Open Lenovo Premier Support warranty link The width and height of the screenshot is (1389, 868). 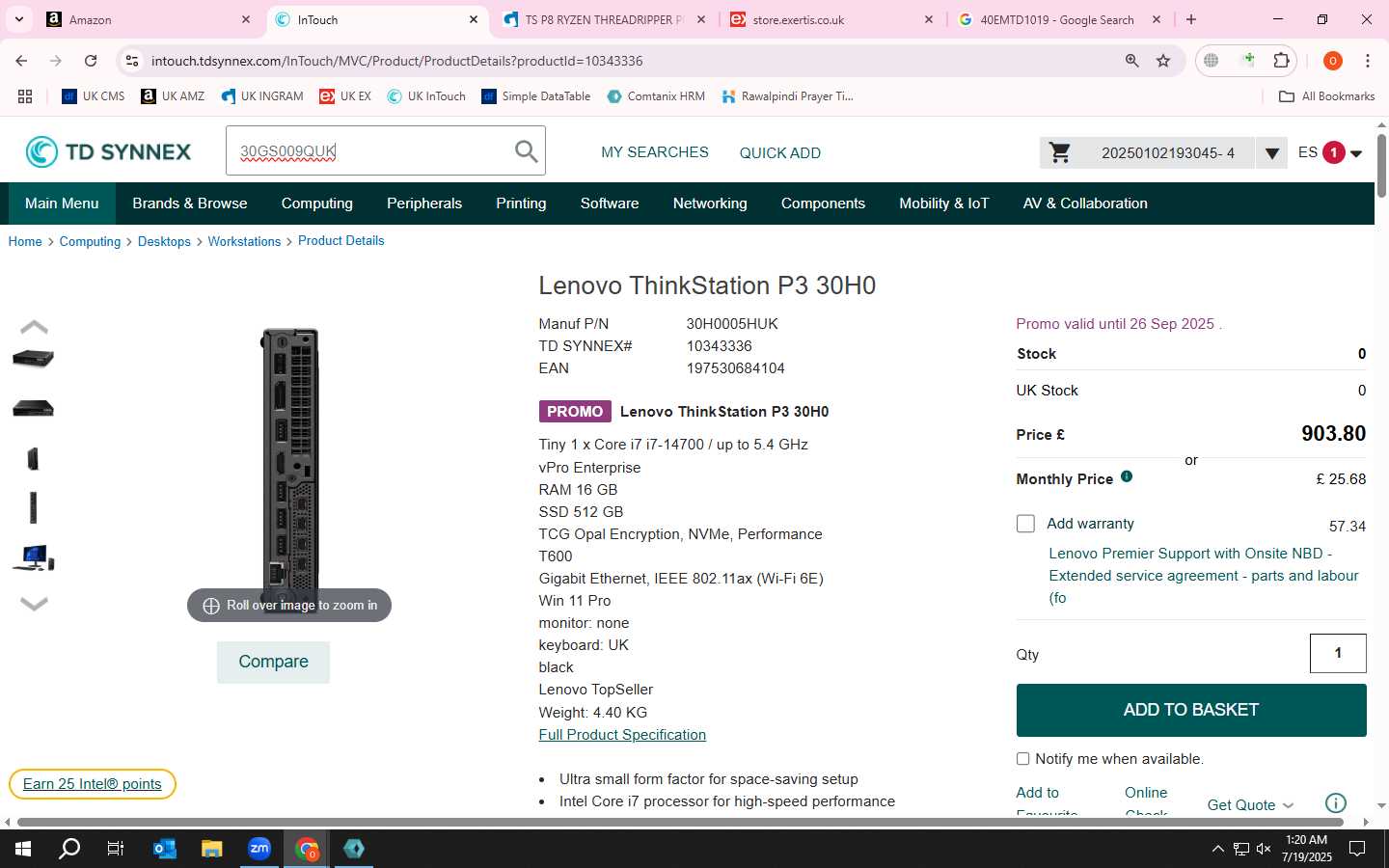coord(1204,576)
